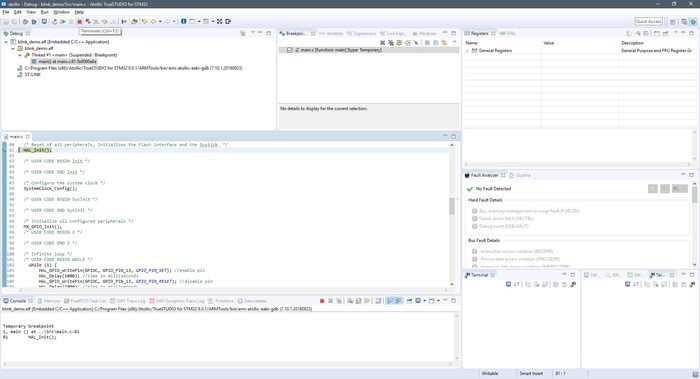Viewport: 700px width, 379px height.
Task: Click the Debug perspective icon at top right
Action: pyautogui.click(x=693, y=21)
